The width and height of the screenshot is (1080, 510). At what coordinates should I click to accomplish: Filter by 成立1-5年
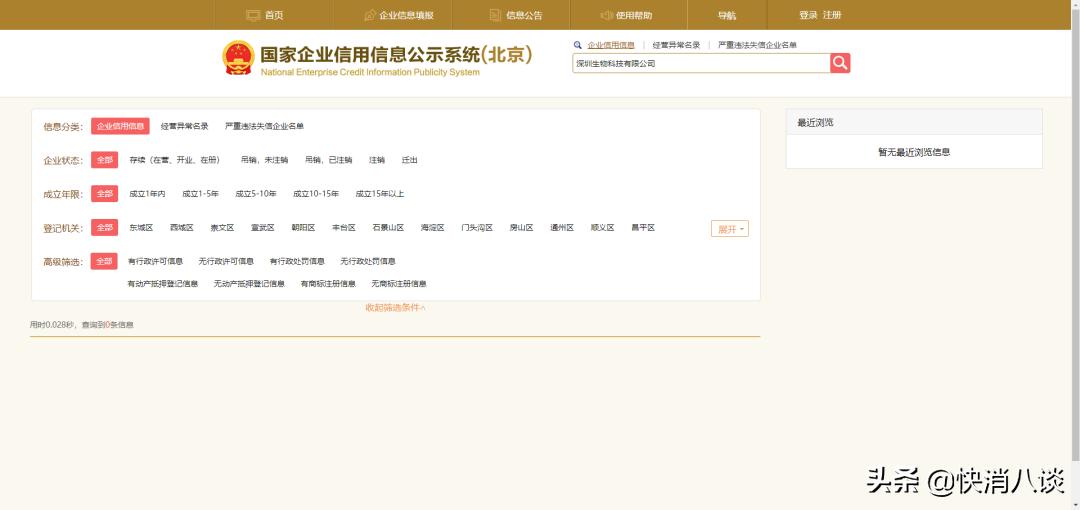point(200,194)
